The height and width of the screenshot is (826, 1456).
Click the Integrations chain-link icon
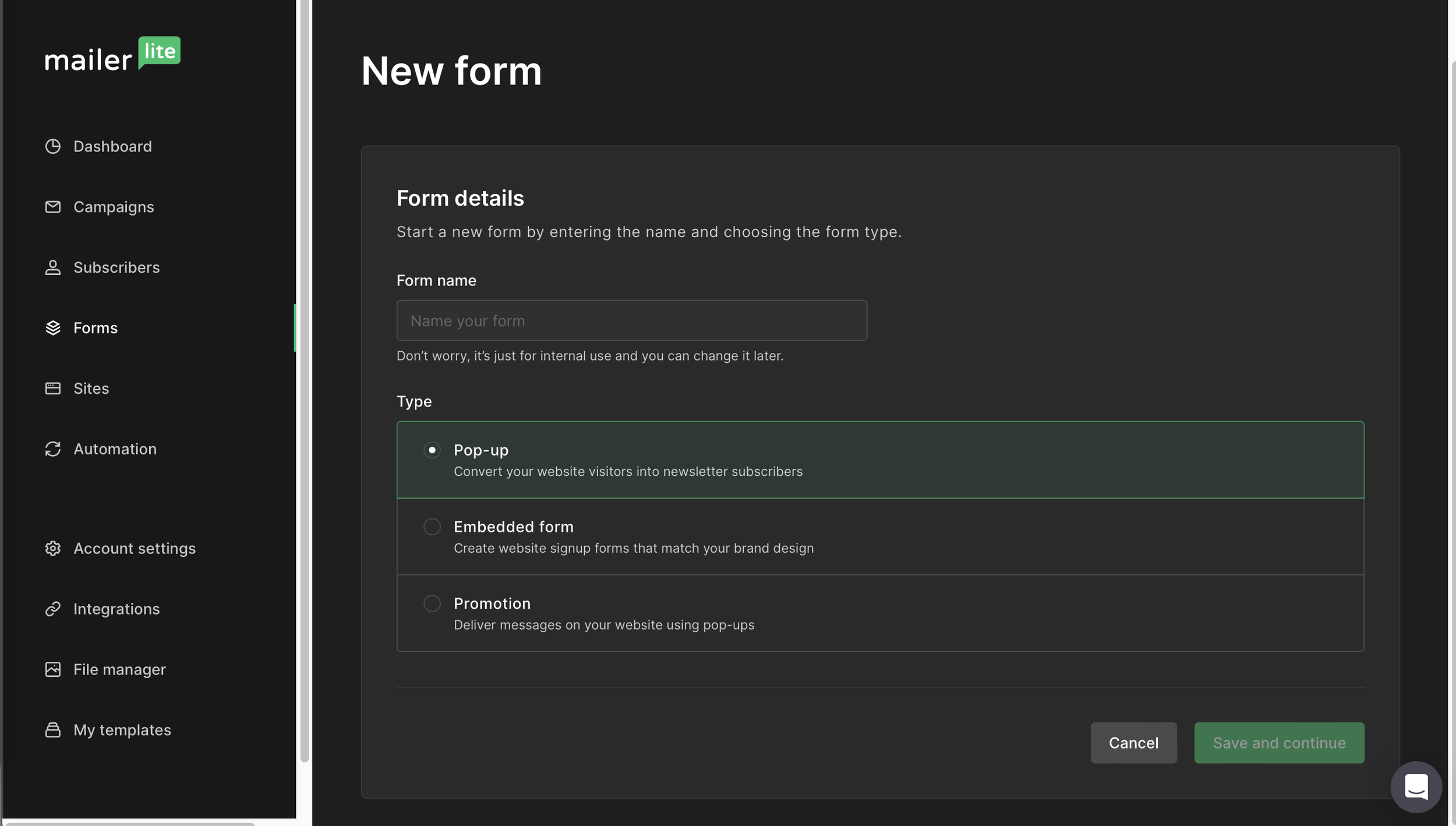tap(53, 609)
